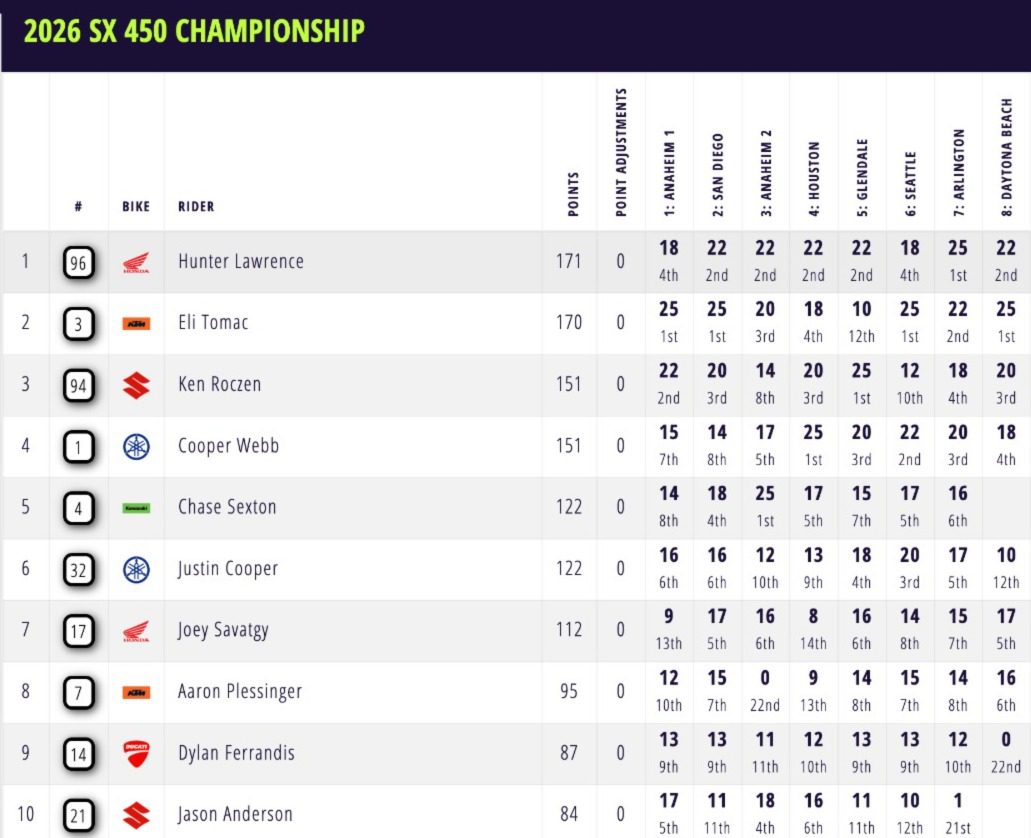The image size is (1031, 838).
Task: Click Cooper Webb's Yamaha bike logo
Action: 136,447
